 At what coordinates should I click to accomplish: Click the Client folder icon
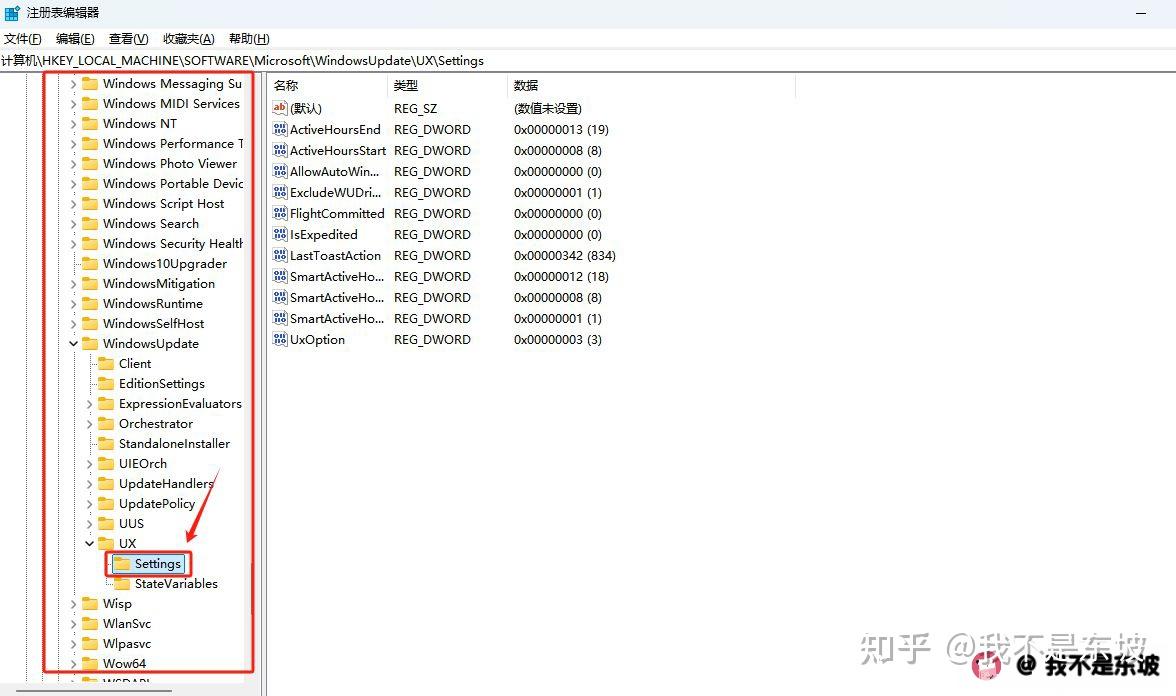[x=106, y=364]
